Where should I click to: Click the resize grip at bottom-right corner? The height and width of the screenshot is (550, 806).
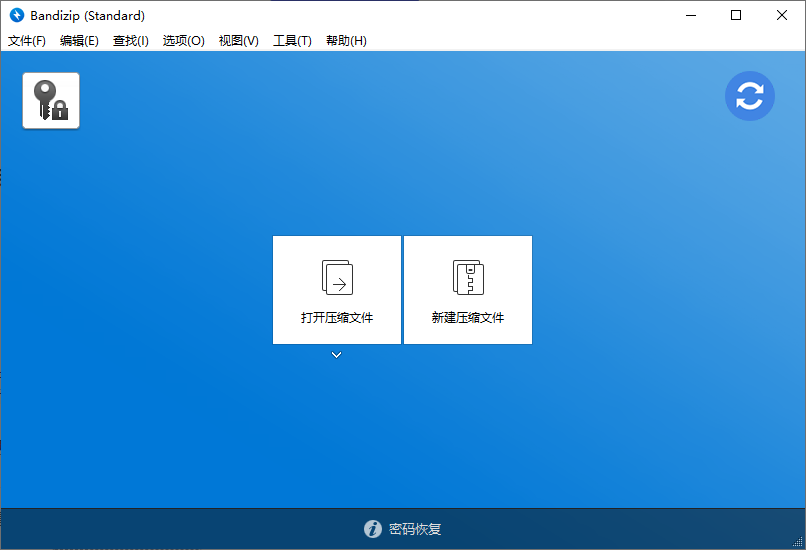click(798, 541)
